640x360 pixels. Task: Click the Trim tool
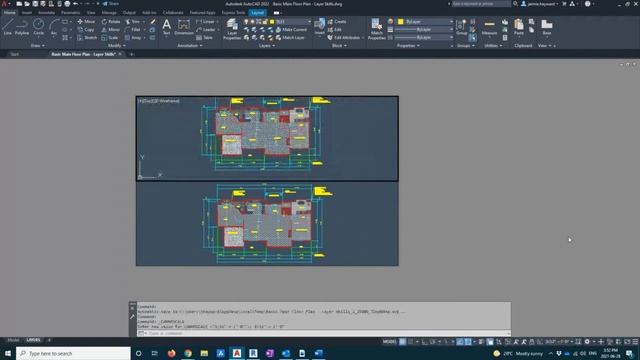pos(133,21)
